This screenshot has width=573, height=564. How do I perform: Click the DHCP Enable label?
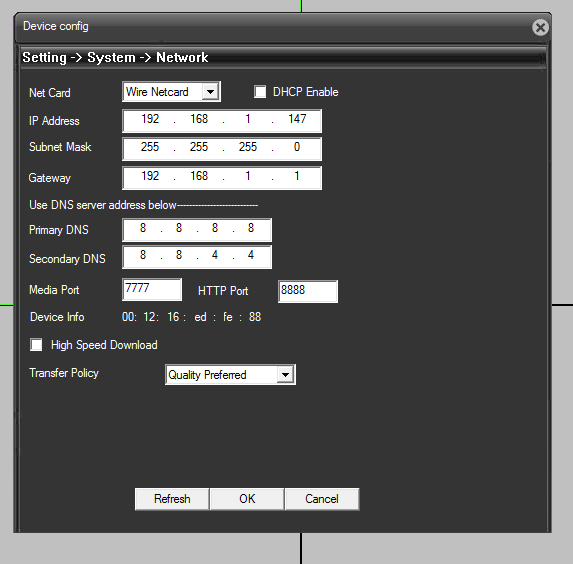pyautogui.click(x=306, y=92)
